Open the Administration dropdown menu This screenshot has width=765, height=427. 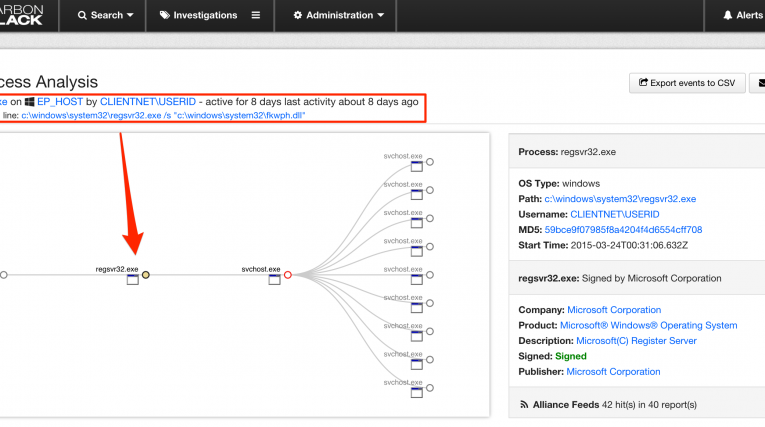tap(338, 15)
